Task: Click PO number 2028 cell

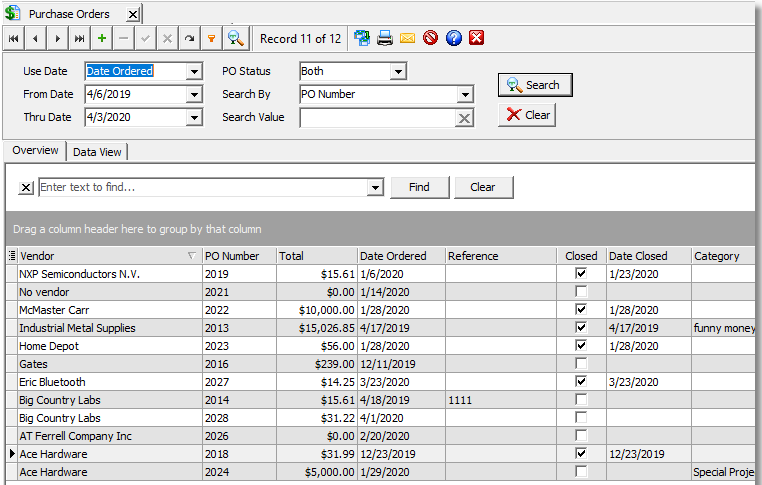Action: 239,418
